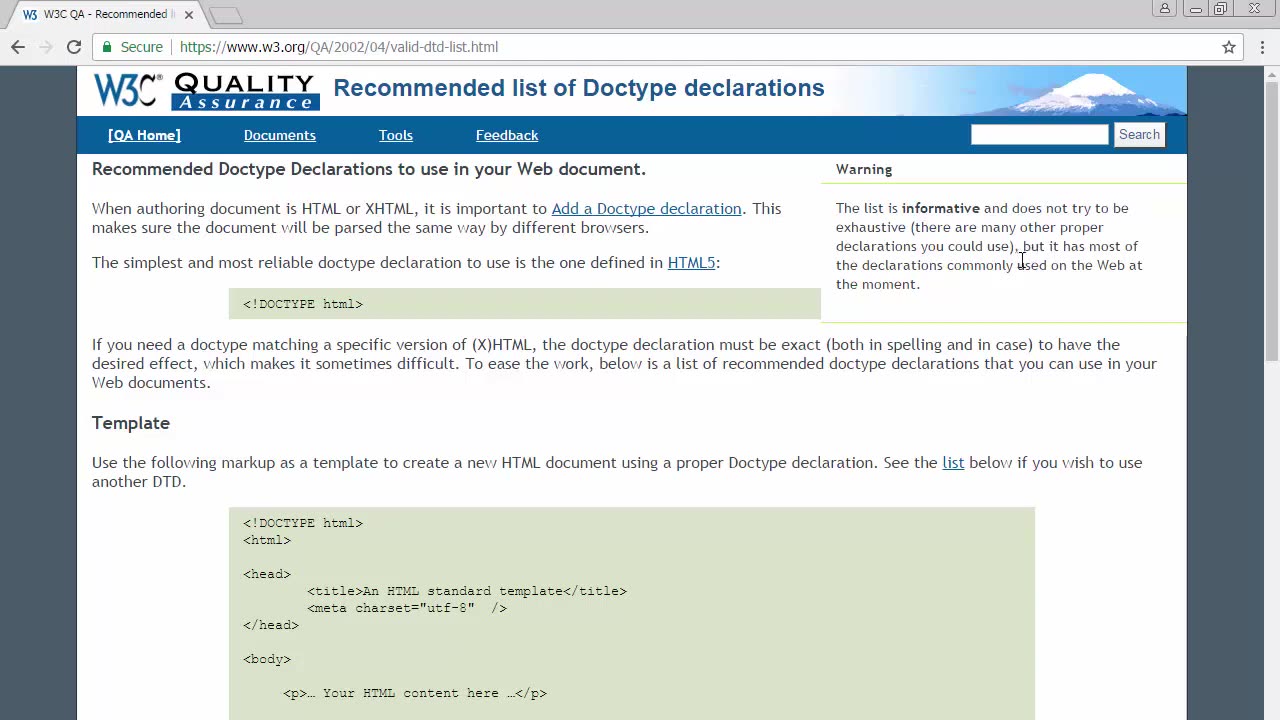Click the short <!DOCTYPE html> code box
Image resolution: width=1280 pixels, height=720 pixels.
[x=525, y=304]
